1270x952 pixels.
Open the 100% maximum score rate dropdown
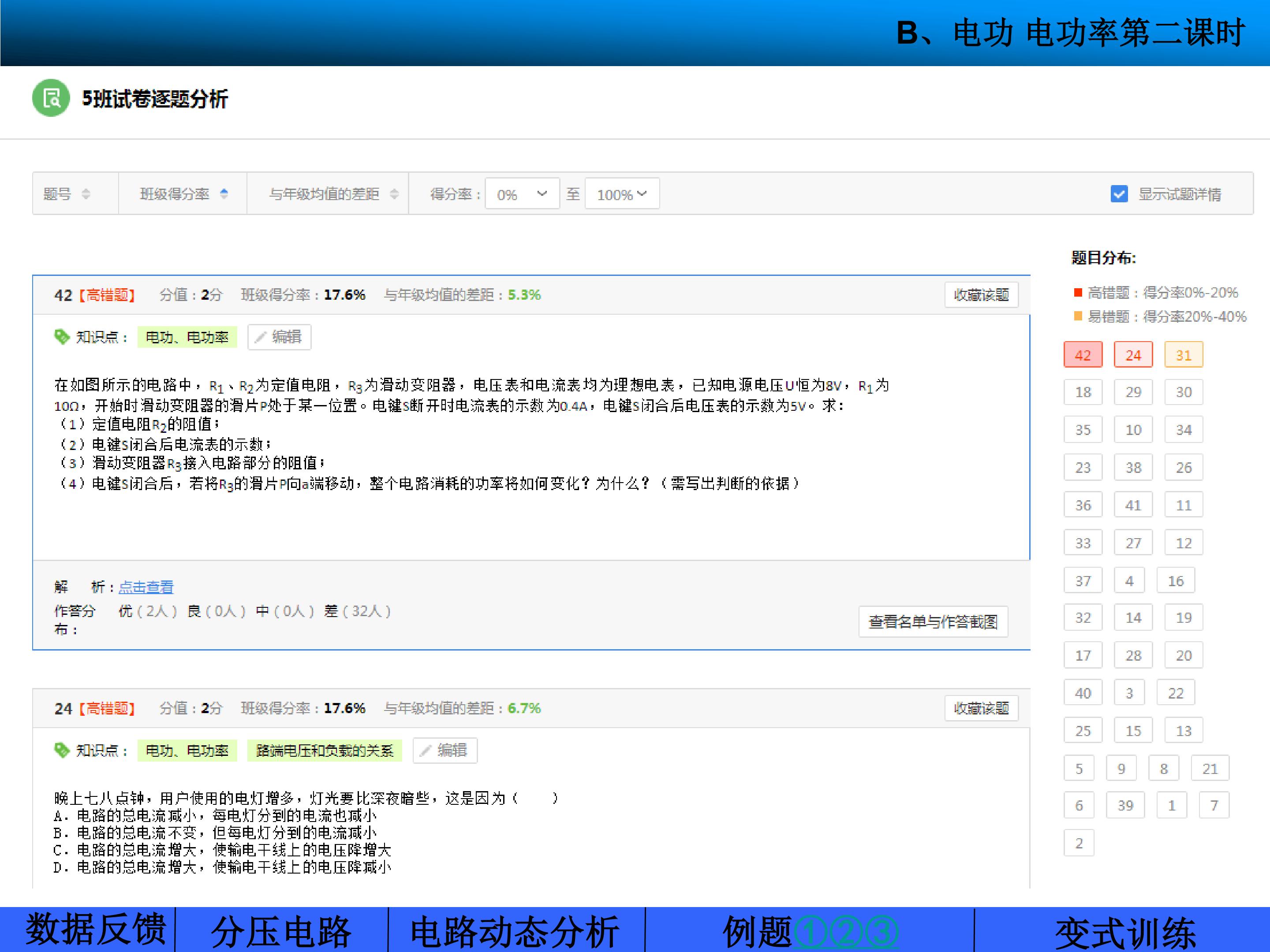coord(622,194)
